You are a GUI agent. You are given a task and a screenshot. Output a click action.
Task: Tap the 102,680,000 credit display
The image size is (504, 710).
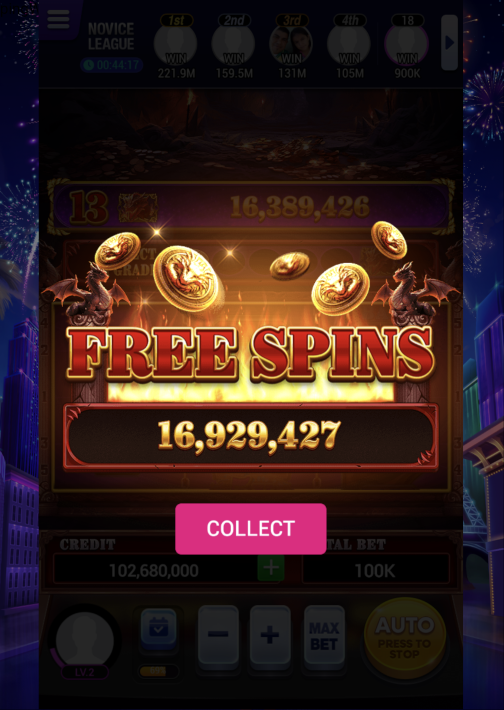click(154, 571)
